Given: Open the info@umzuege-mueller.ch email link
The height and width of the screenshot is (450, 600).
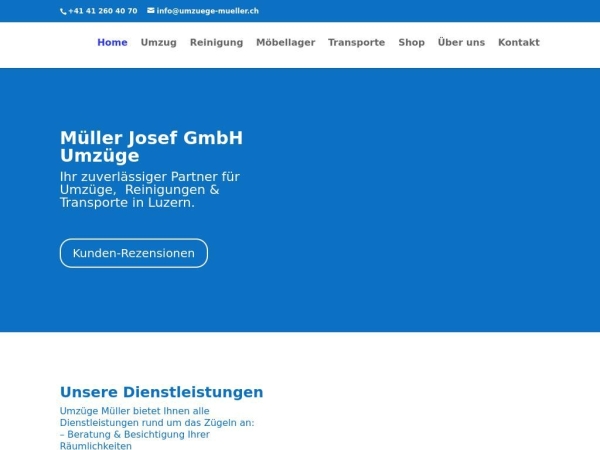Looking at the screenshot, I should point(207,11).
